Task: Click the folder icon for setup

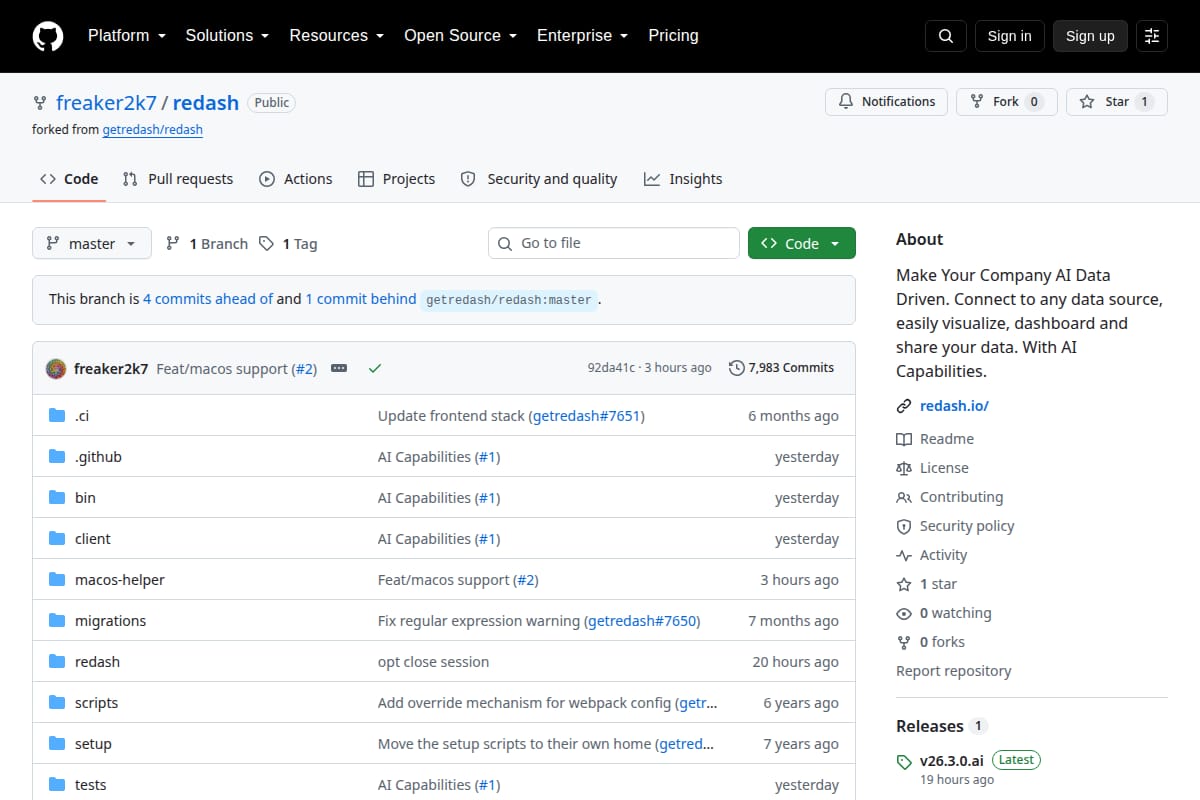Action: coord(57,744)
